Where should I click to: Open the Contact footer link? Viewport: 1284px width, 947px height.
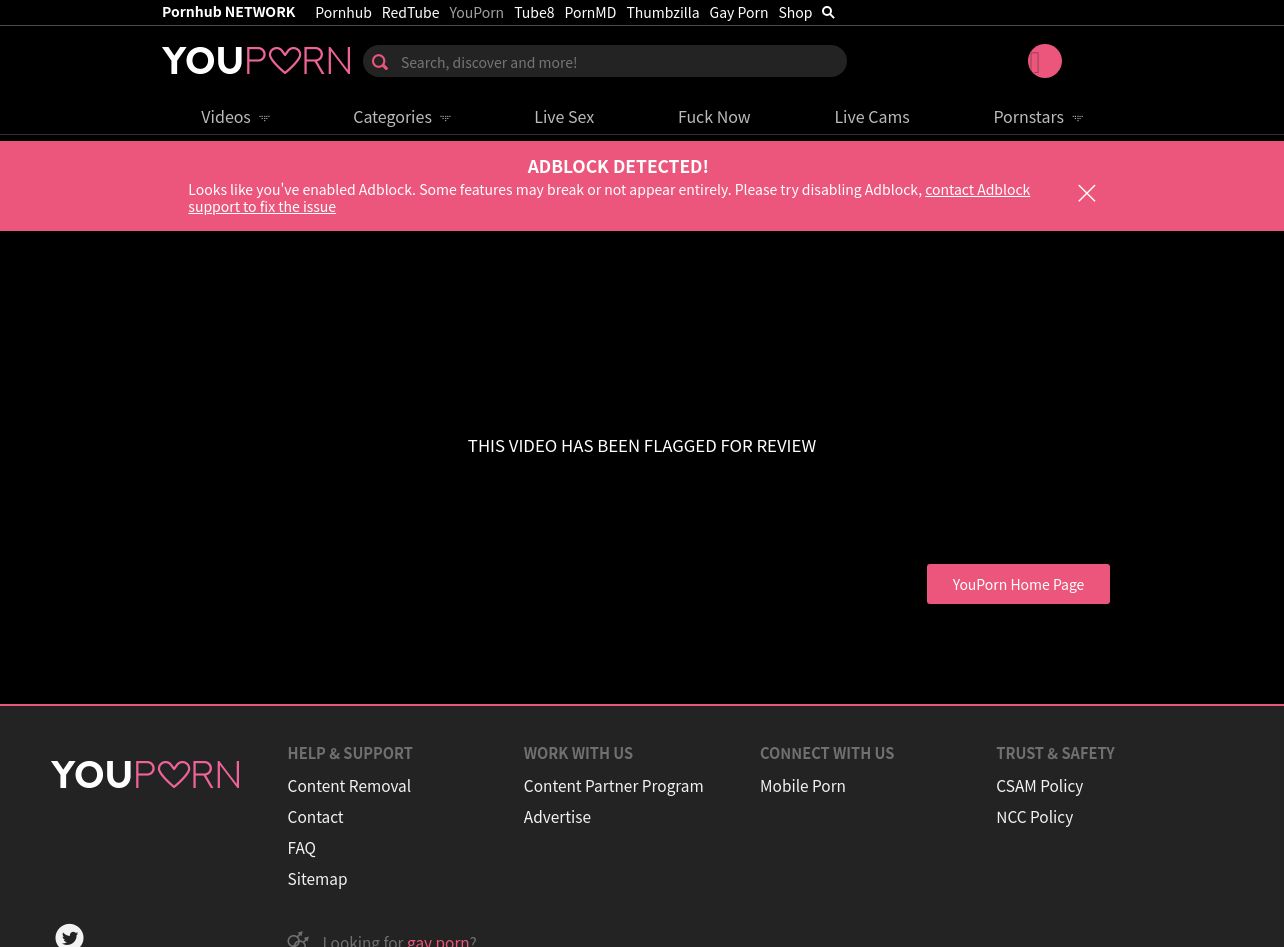pos(315,817)
